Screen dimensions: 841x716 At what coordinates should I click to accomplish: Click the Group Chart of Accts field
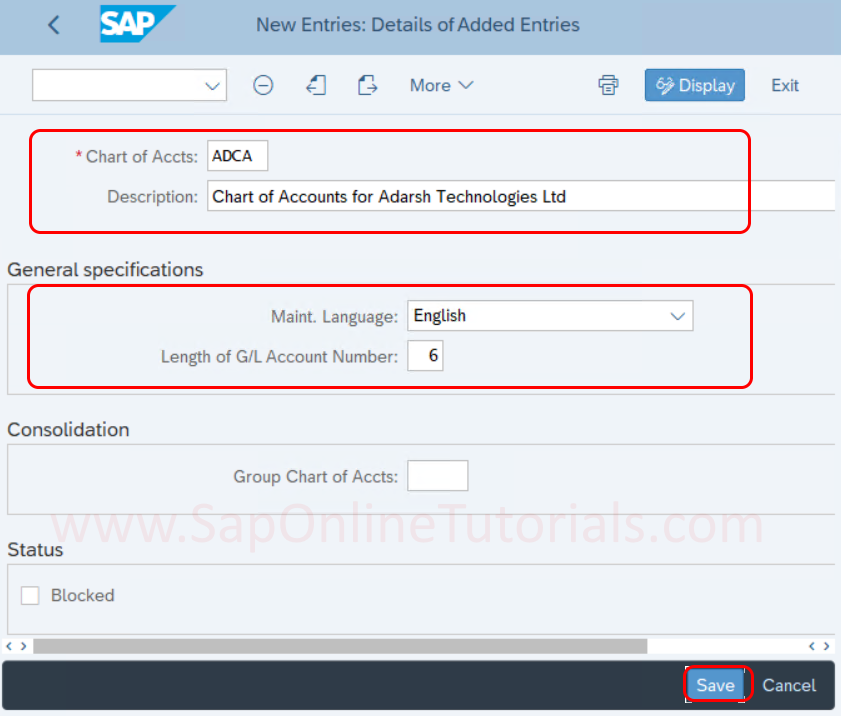click(x=437, y=475)
